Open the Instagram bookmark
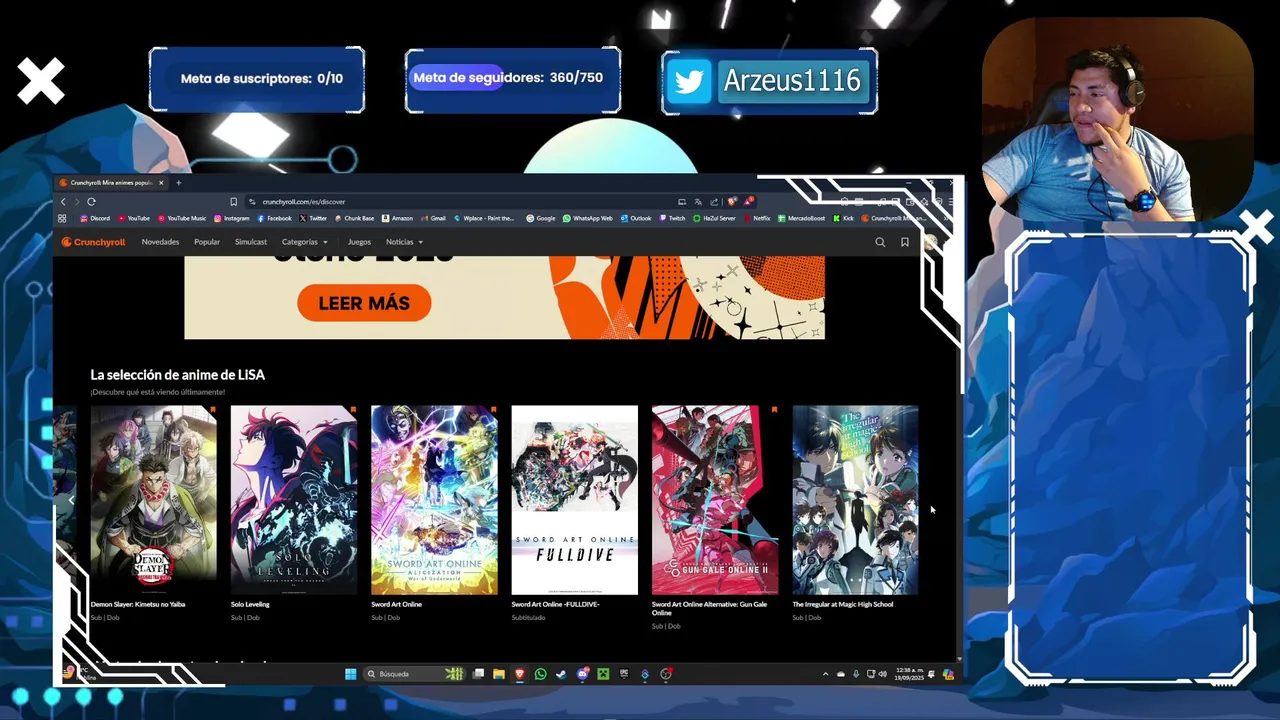This screenshot has height=720, width=1280. tap(232, 218)
